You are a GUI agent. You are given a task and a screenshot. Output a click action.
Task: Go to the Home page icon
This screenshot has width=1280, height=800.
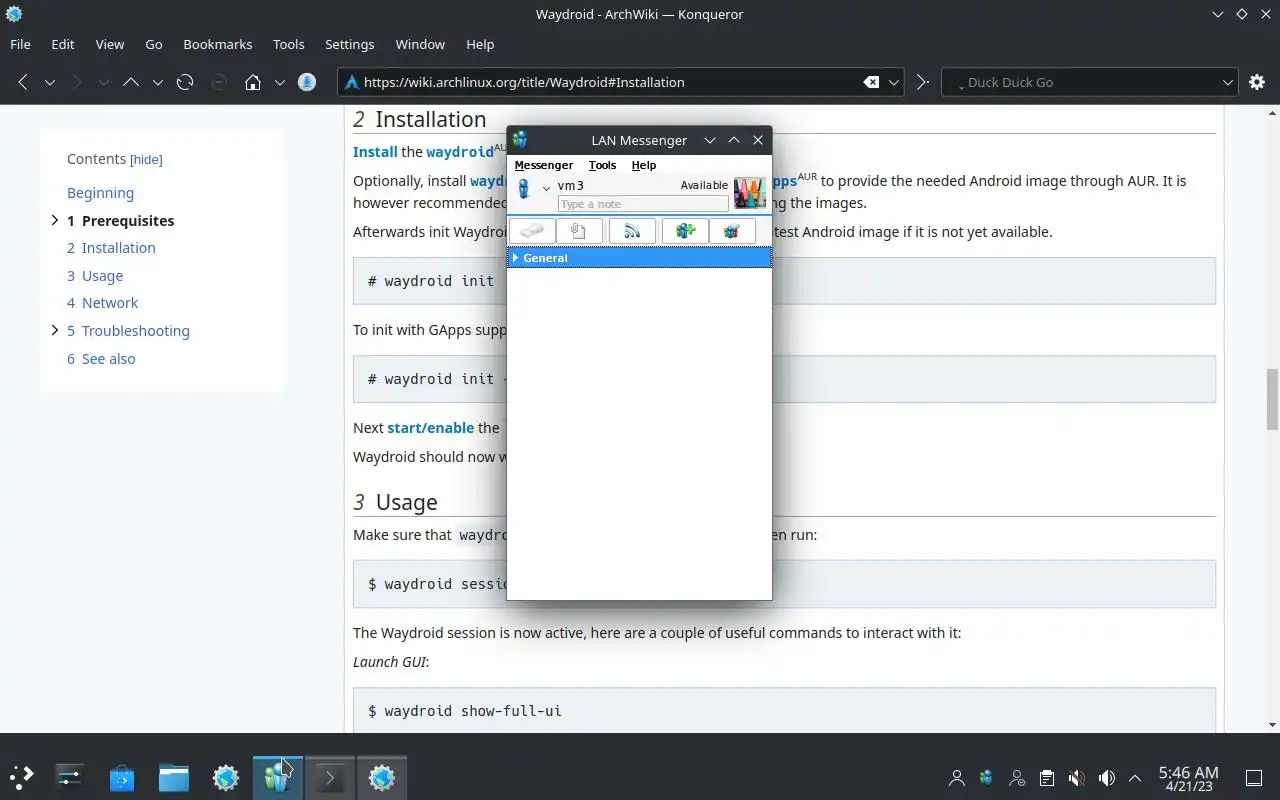point(253,82)
